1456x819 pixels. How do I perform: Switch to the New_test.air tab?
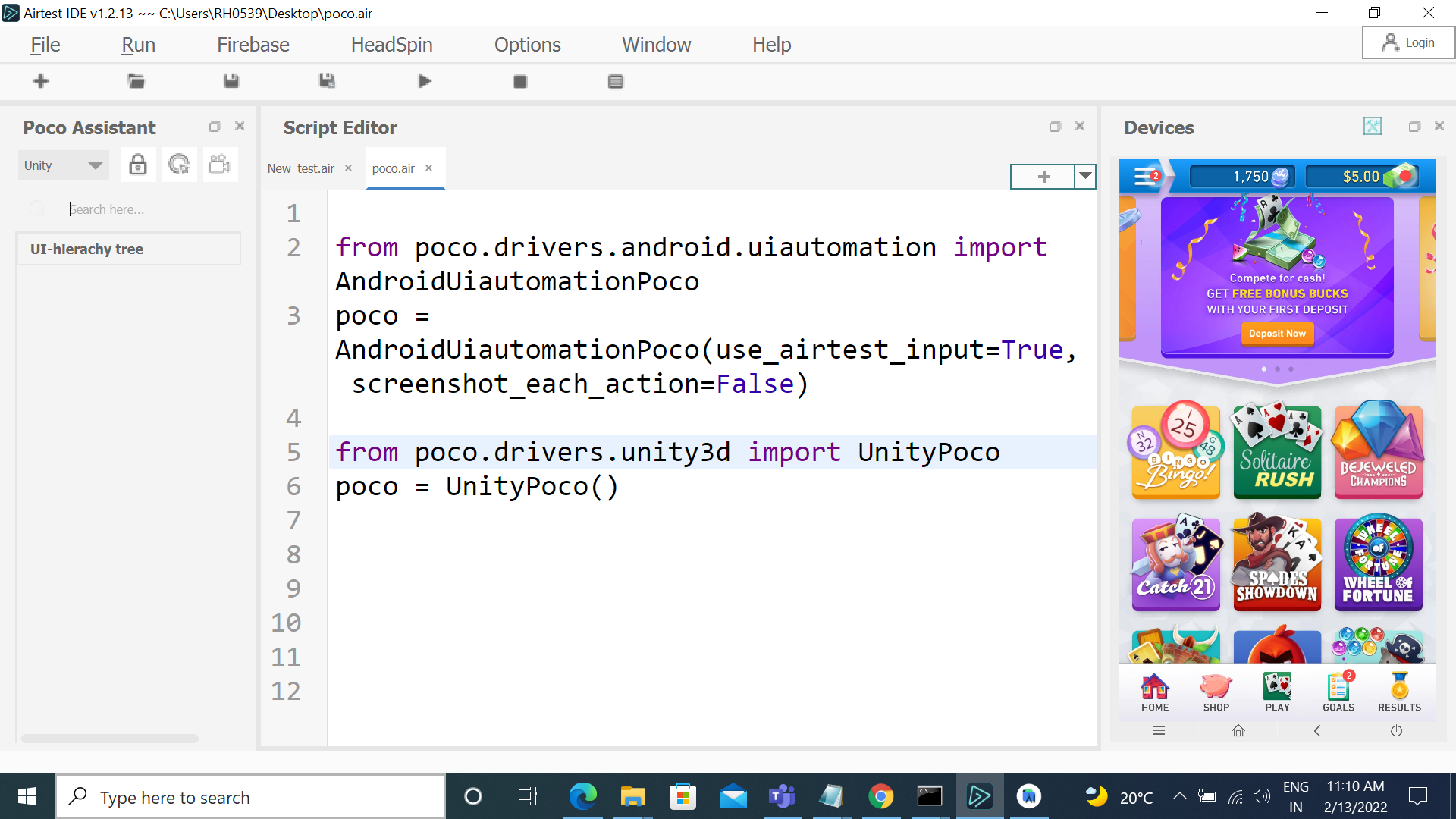pyautogui.click(x=301, y=168)
